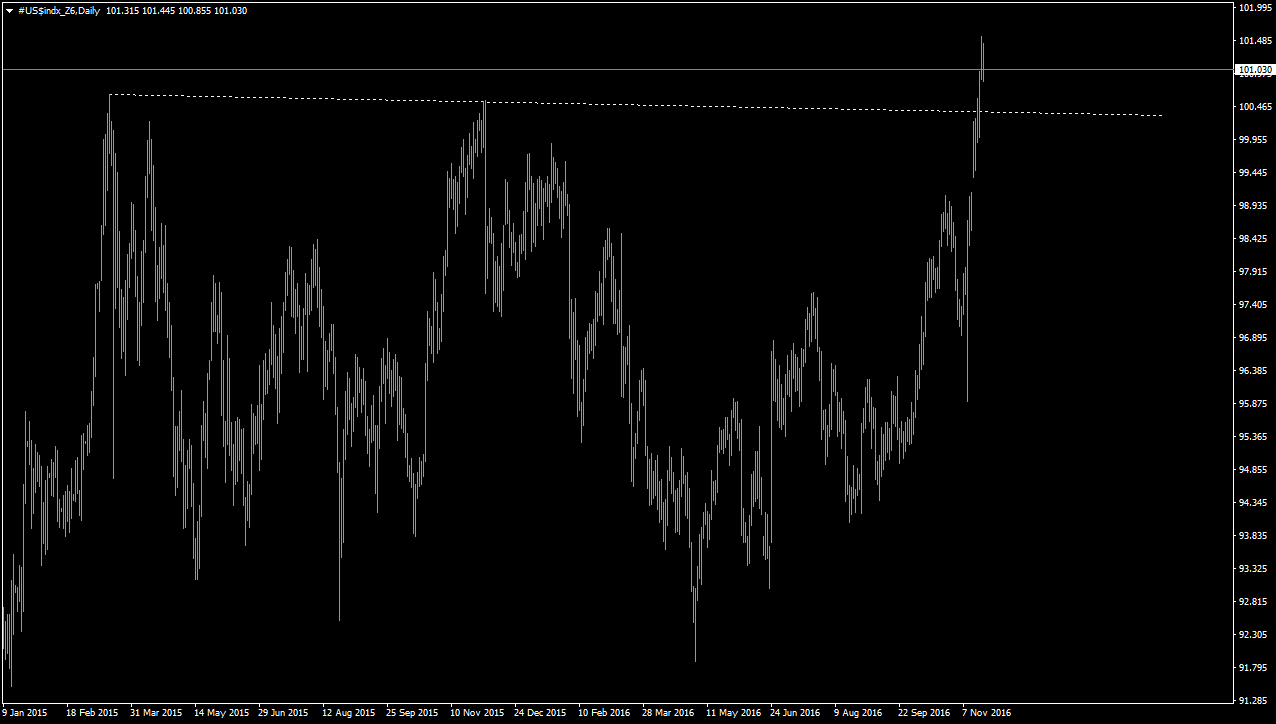Screen dimensions: 1276x724
Task: Click the 10 Feb 2016 date label
Action: (x=604, y=713)
